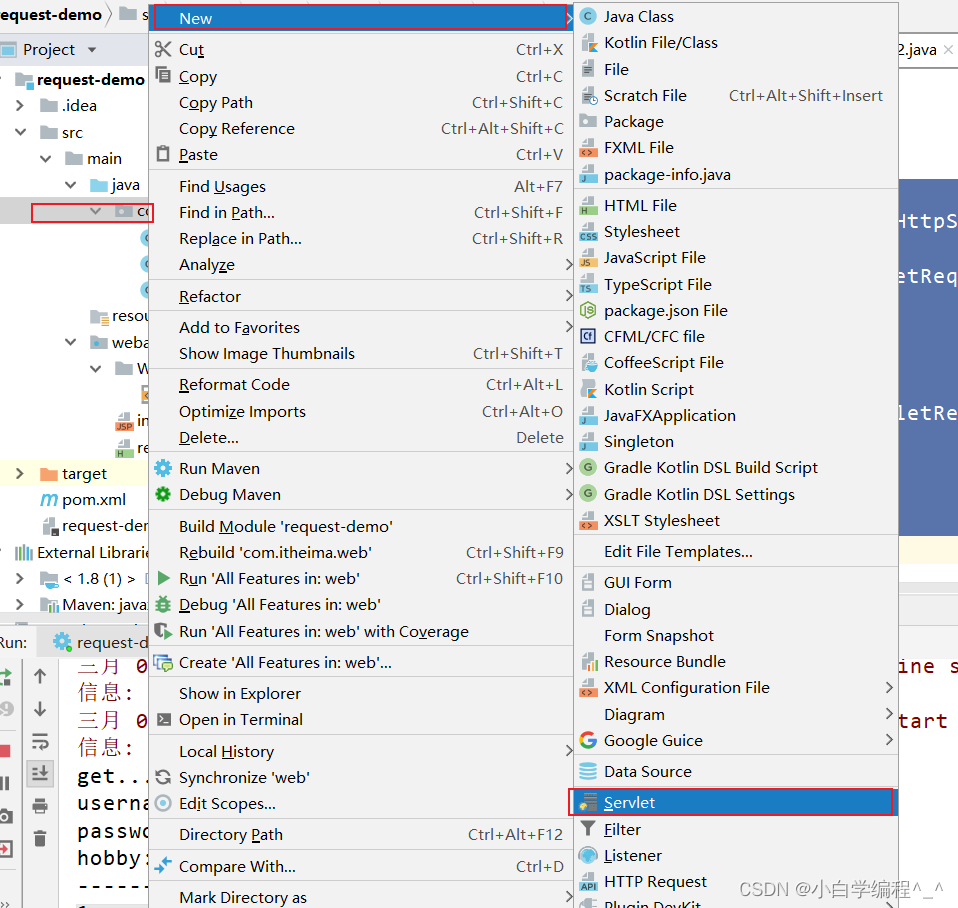Click the Compare With arrows icon
Image resolution: width=958 pixels, height=908 pixels.
coord(163,865)
